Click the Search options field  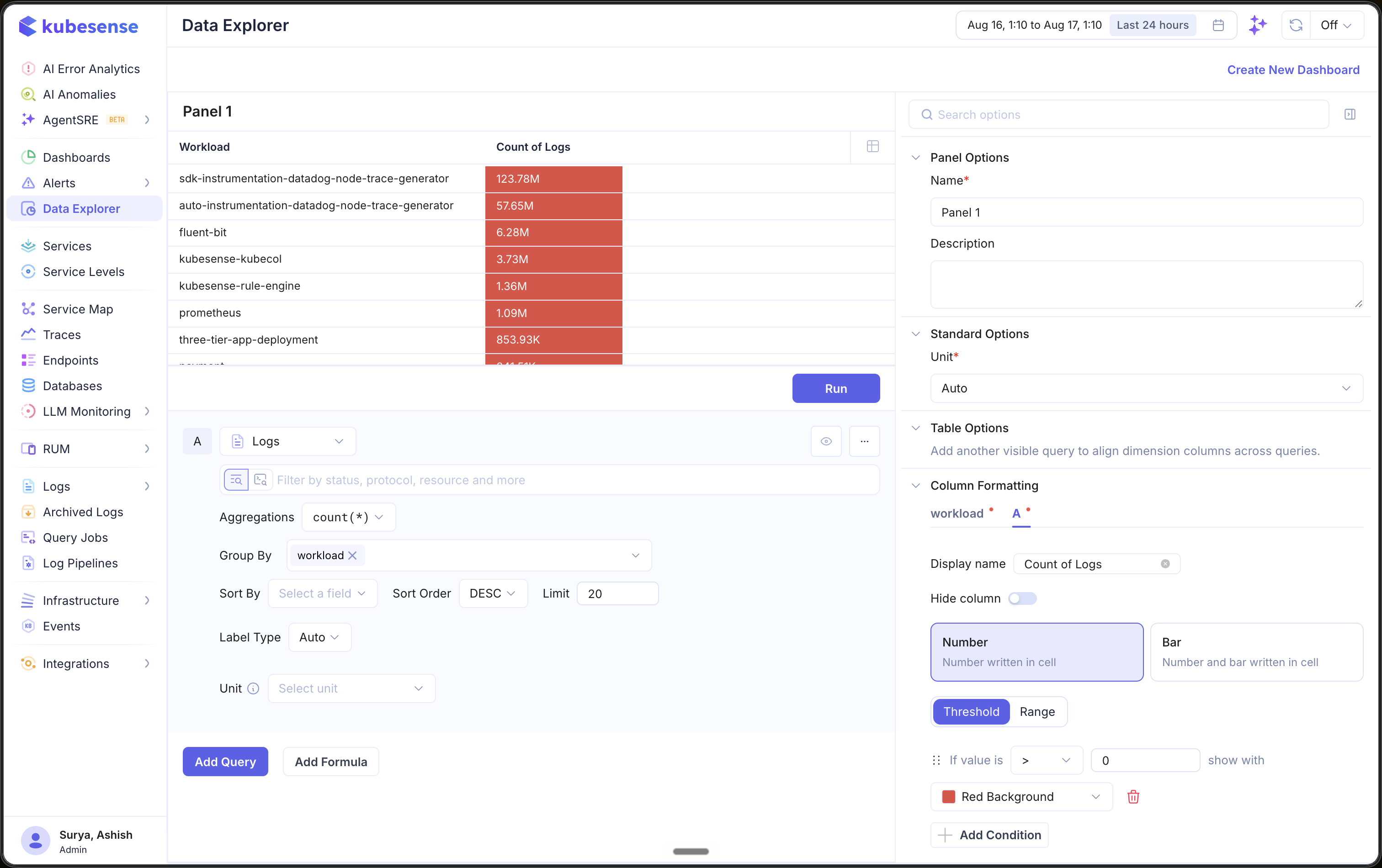[1118, 114]
